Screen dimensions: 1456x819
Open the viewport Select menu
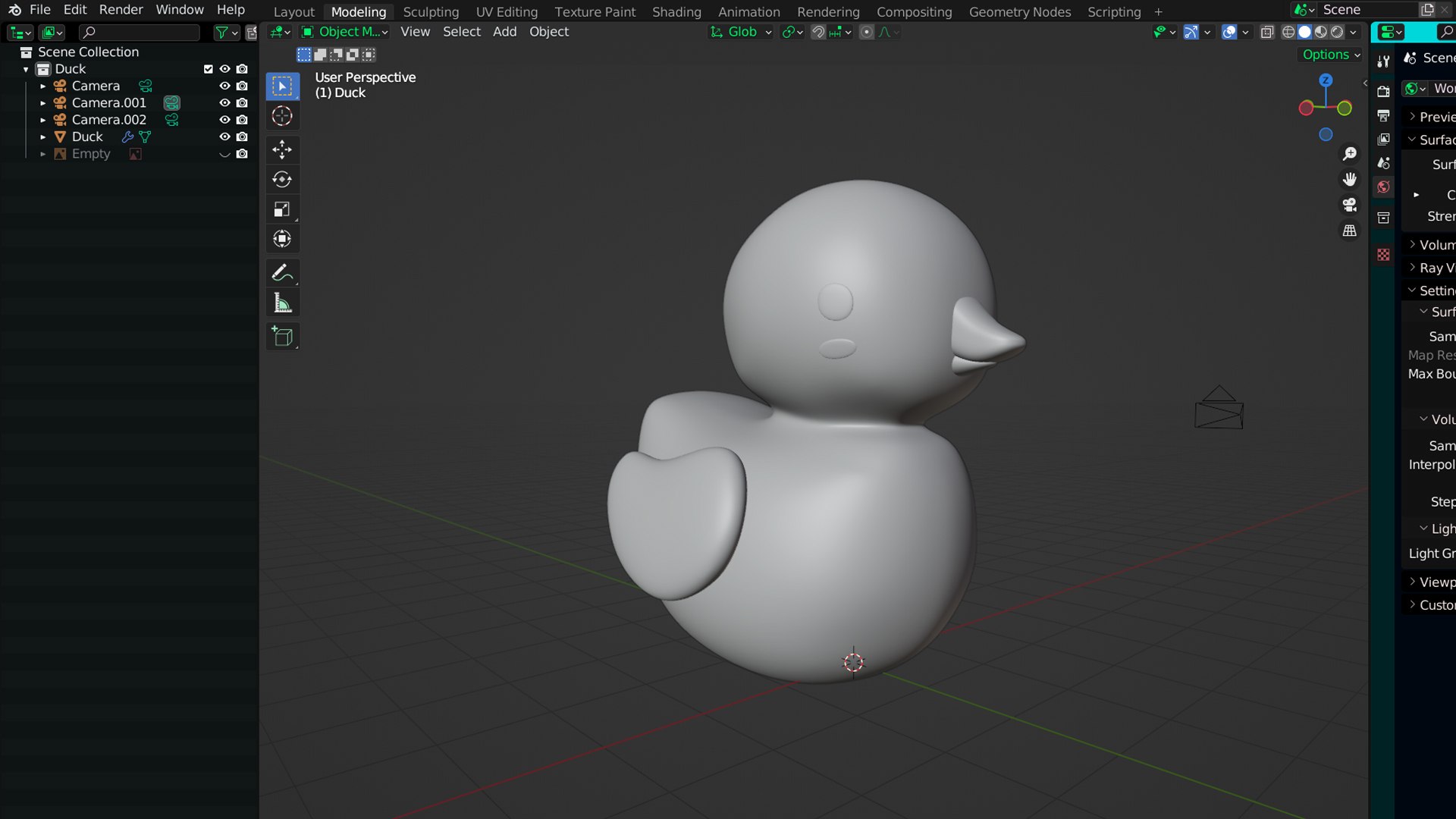click(x=462, y=32)
